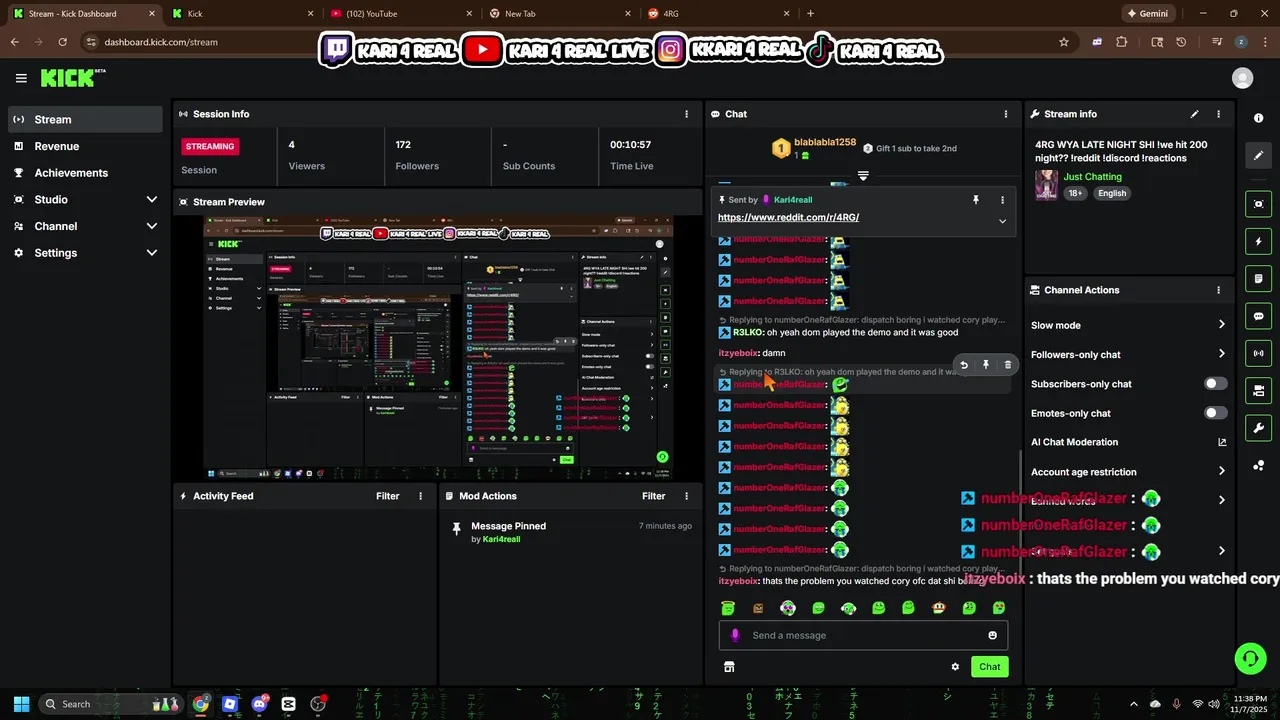The height and width of the screenshot is (720, 1280).
Task: Collapse the chat leaderboard arrow
Action: [863, 175]
